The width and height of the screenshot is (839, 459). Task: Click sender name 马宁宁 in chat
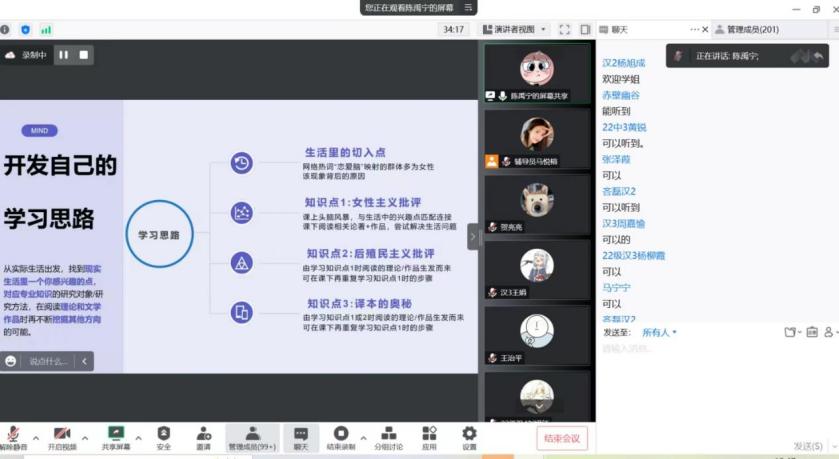pyautogui.click(x=616, y=288)
